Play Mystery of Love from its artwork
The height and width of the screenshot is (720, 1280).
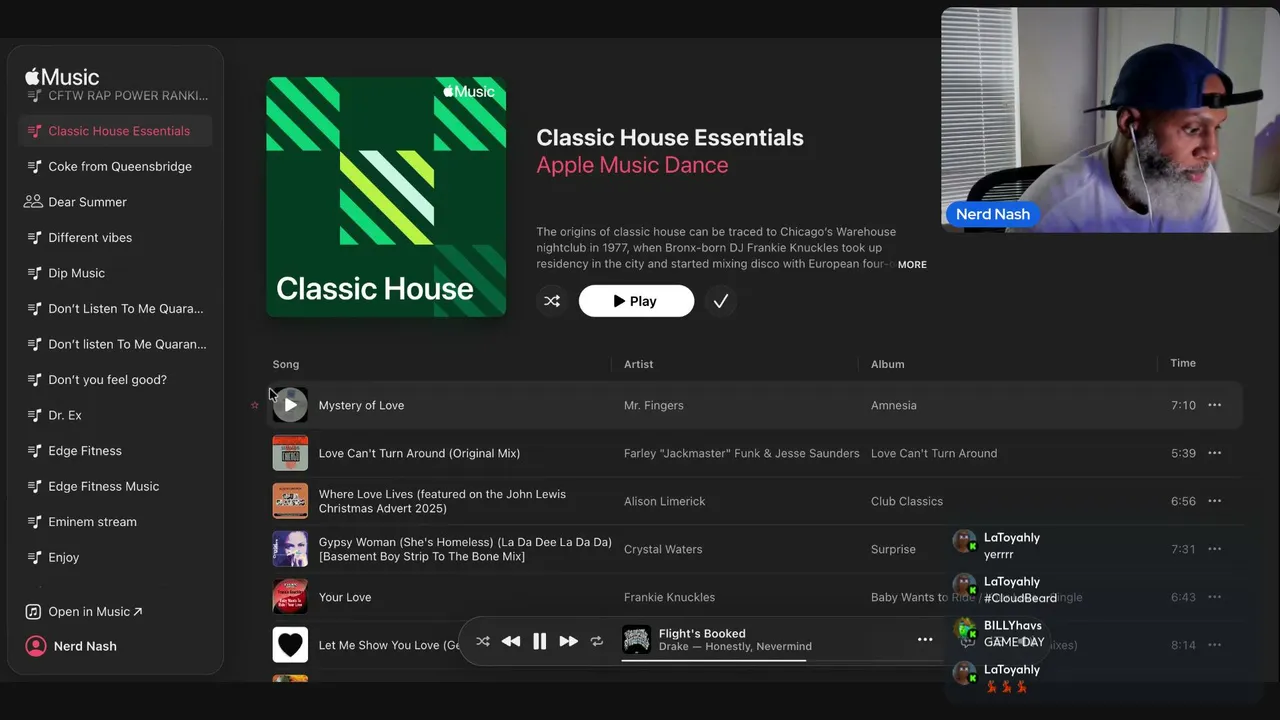coord(290,405)
